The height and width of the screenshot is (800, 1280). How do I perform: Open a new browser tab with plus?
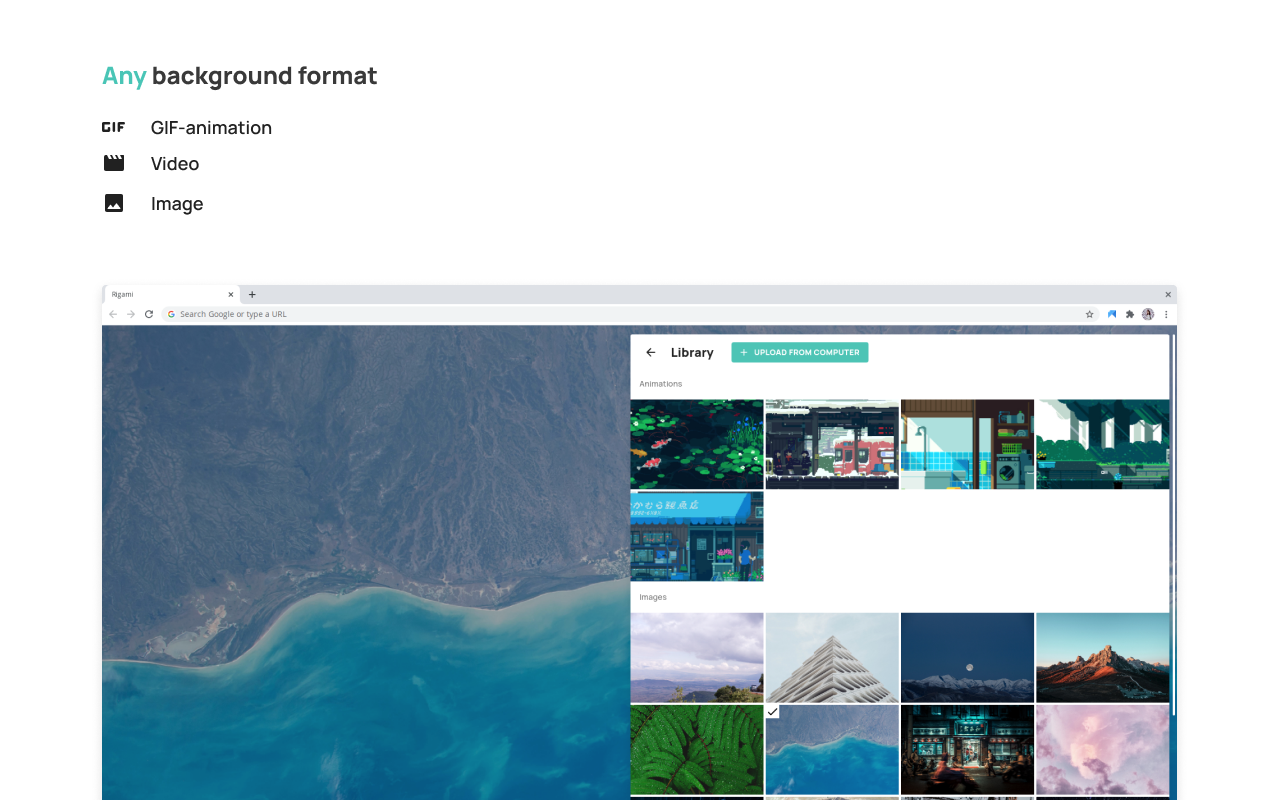tap(252, 295)
